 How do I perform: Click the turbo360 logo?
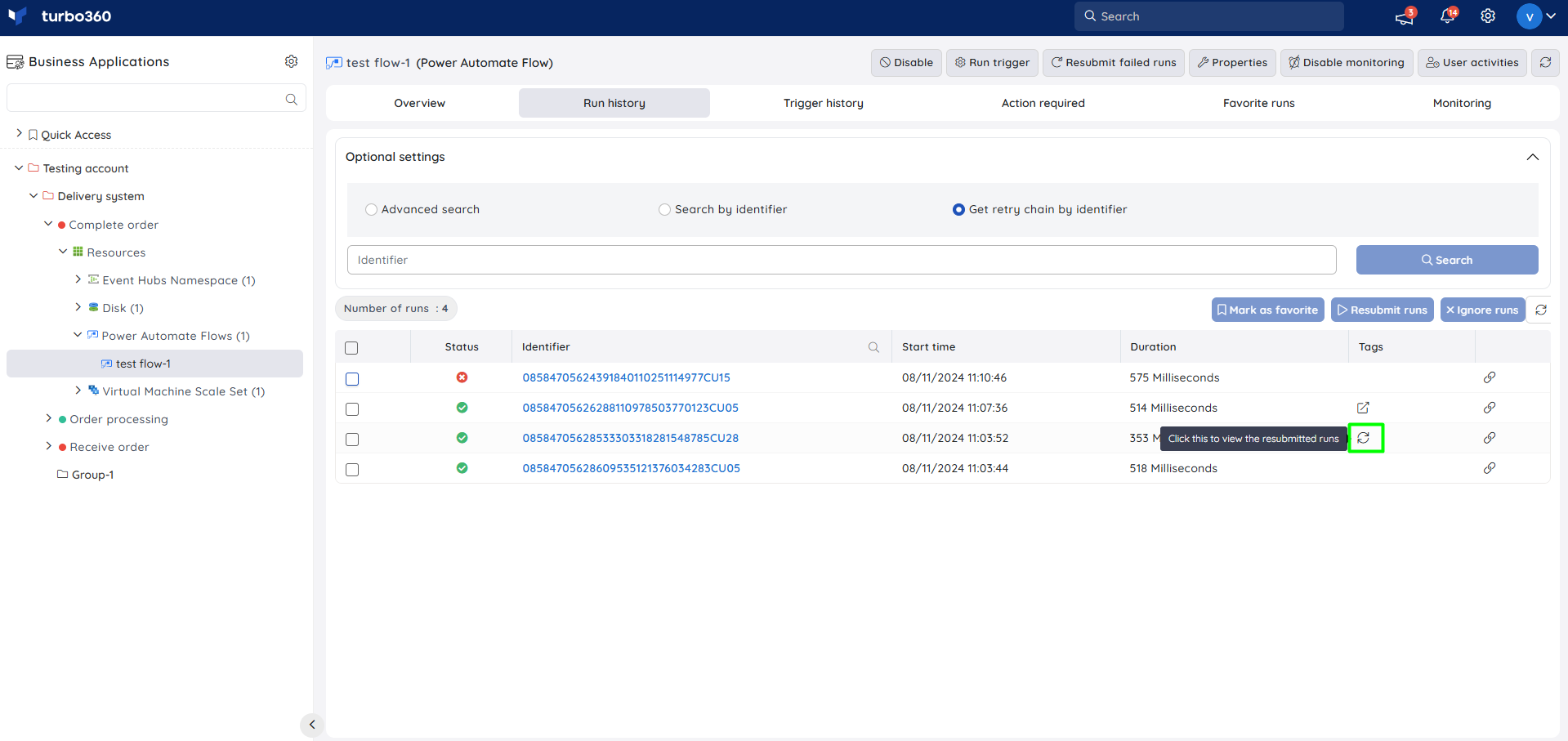[59, 16]
